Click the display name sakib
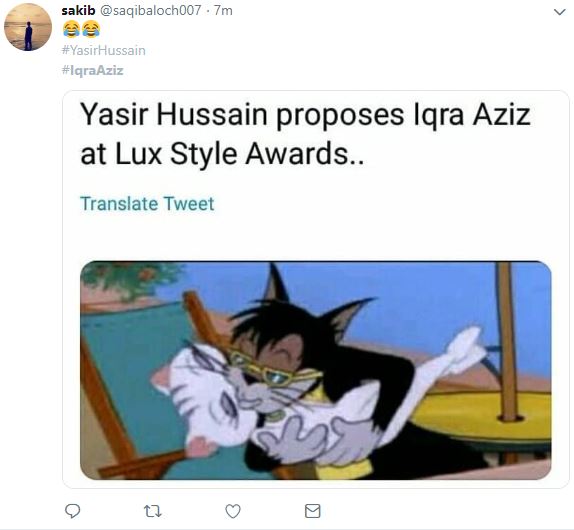Image resolution: width=574 pixels, height=530 pixels. [x=78, y=11]
